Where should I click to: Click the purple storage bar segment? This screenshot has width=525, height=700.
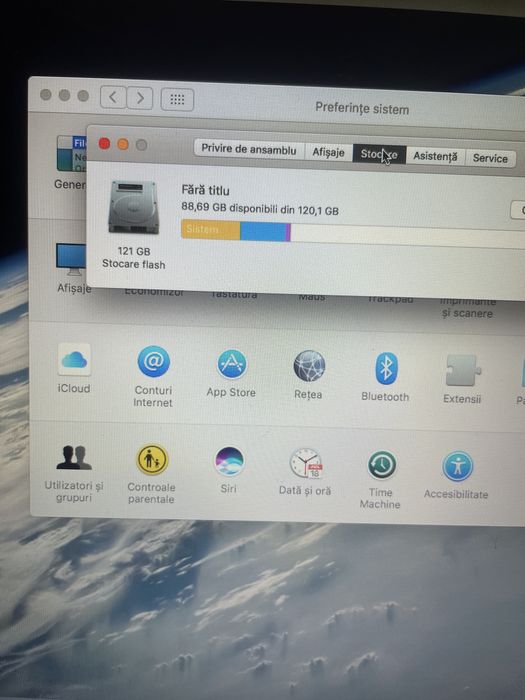(288, 233)
